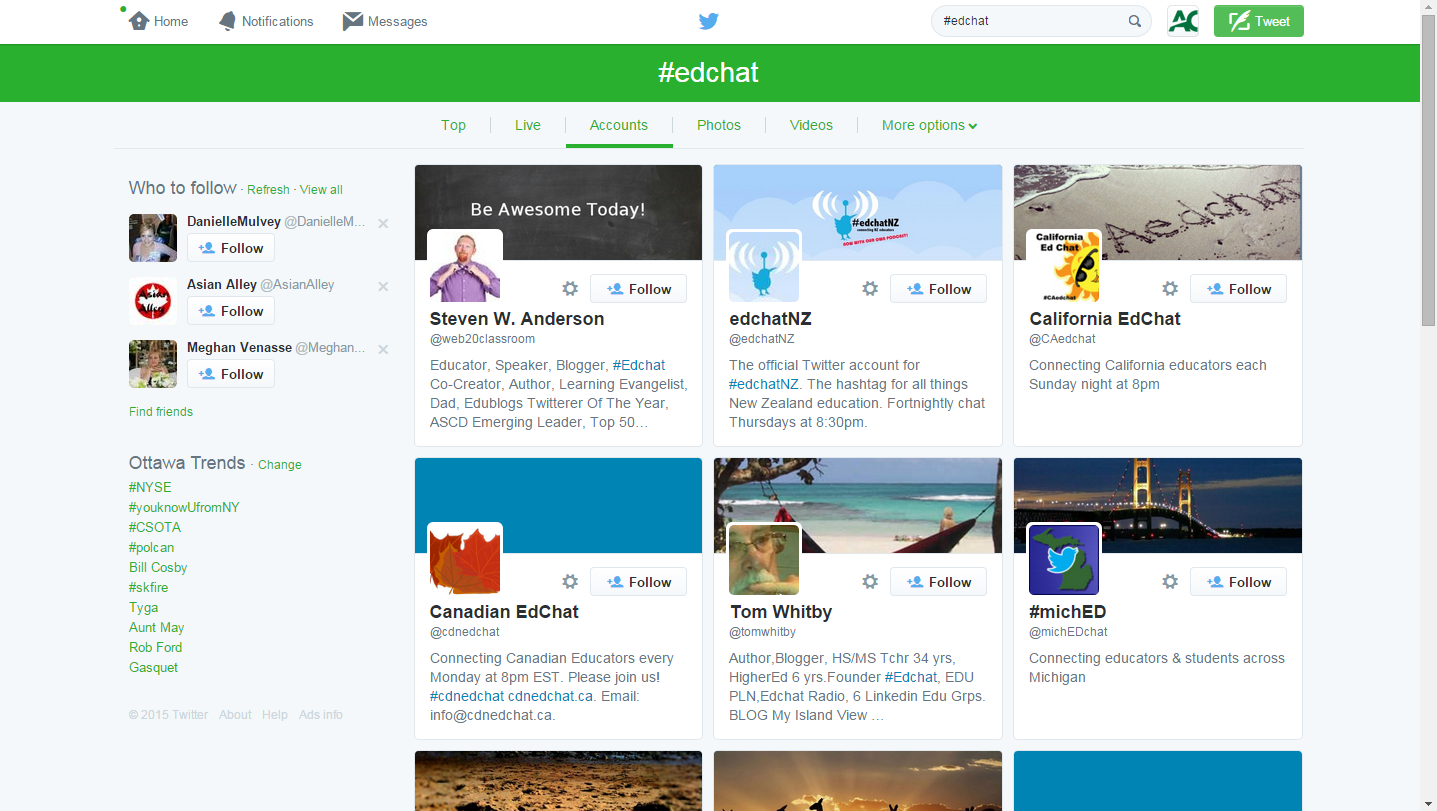Change the Ottawa Trends location
Viewport: 1437px width, 811px height.
point(280,465)
